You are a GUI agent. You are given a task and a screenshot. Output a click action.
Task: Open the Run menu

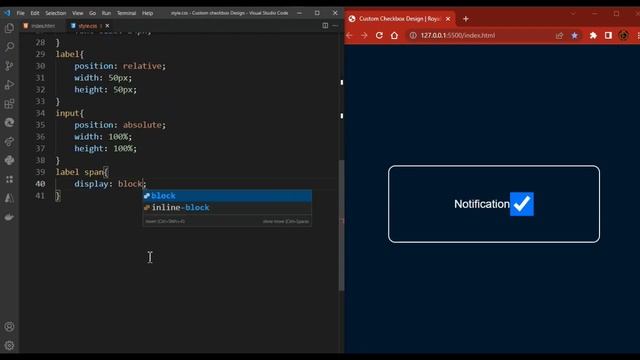tap(106, 13)
